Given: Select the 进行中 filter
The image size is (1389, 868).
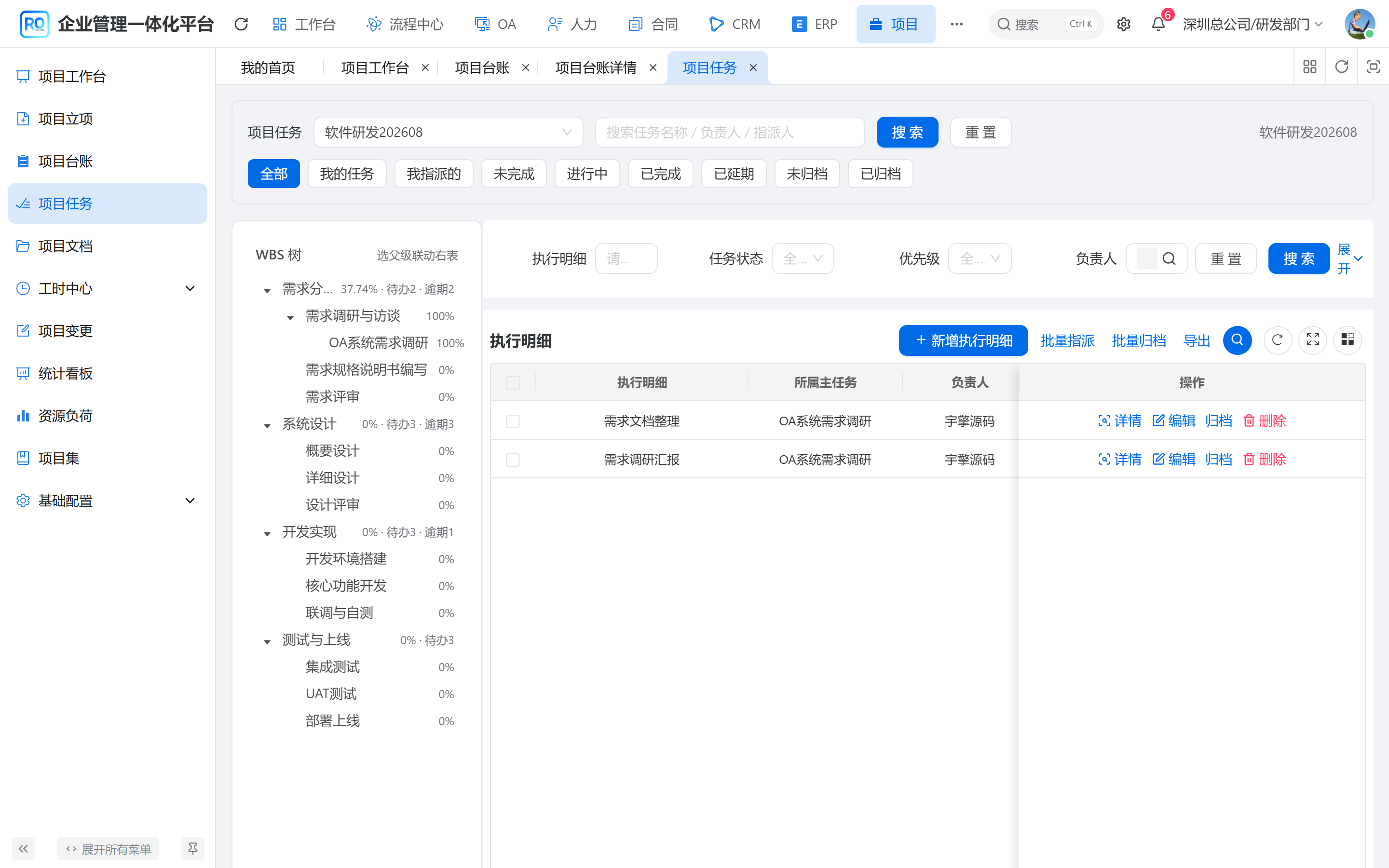Looking at the screenshot, I should [587, 174].
